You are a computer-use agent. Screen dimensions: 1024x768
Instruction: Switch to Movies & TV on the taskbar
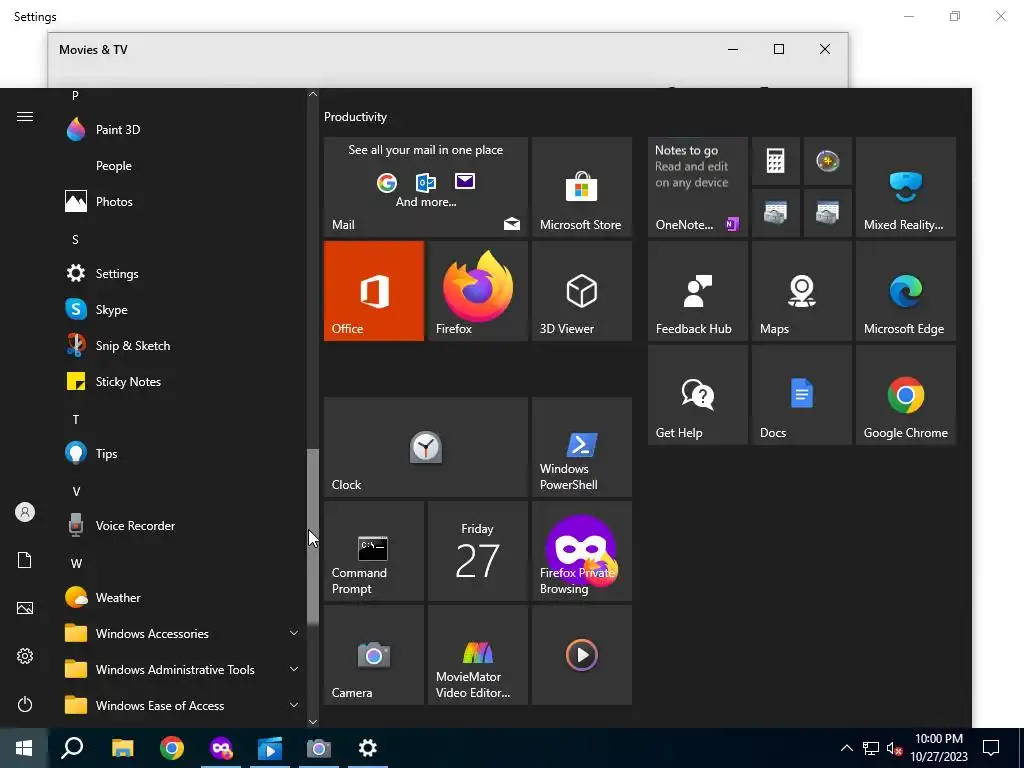(x=270, y=748)
